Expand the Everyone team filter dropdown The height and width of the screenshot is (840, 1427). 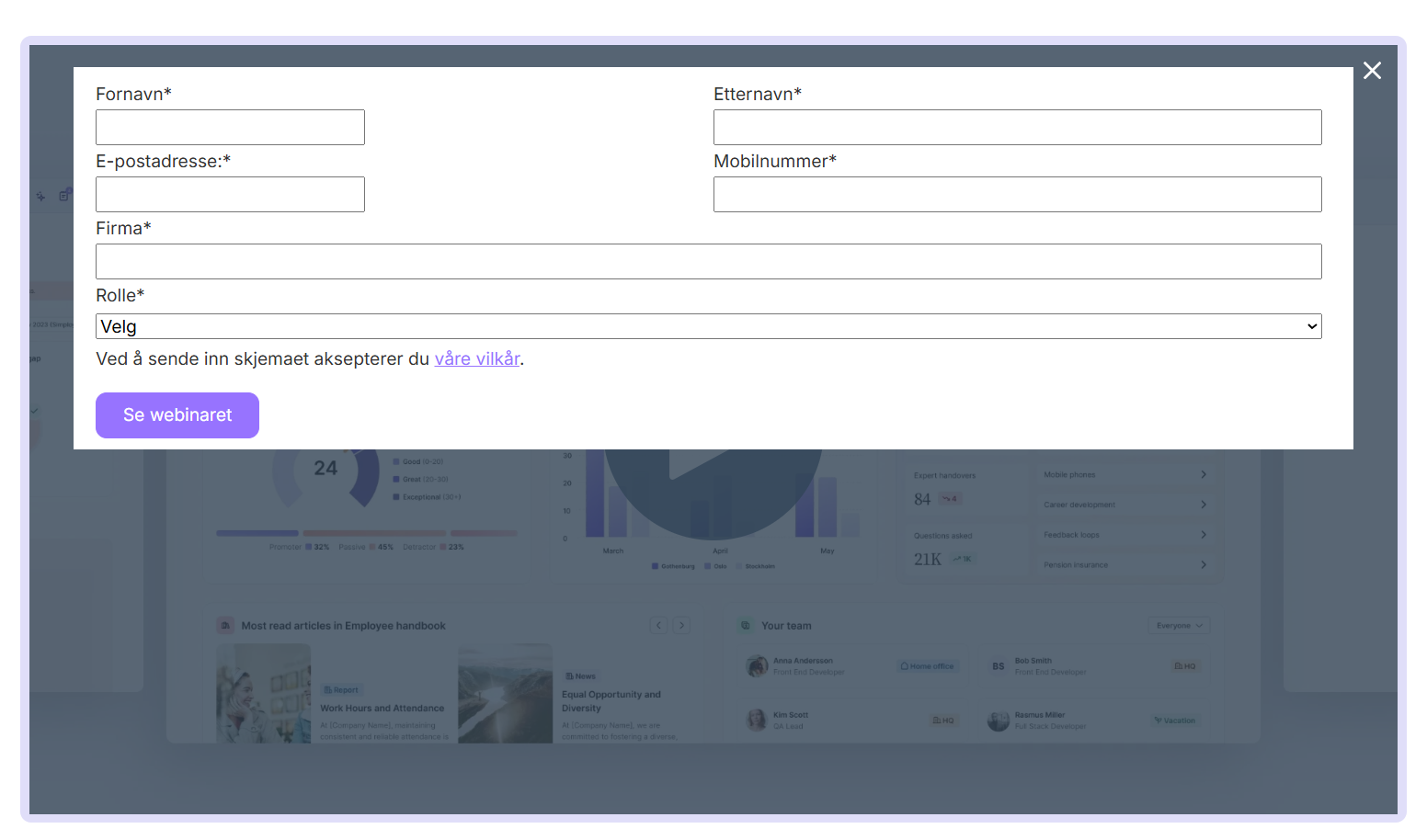(x=1179, y=626)
